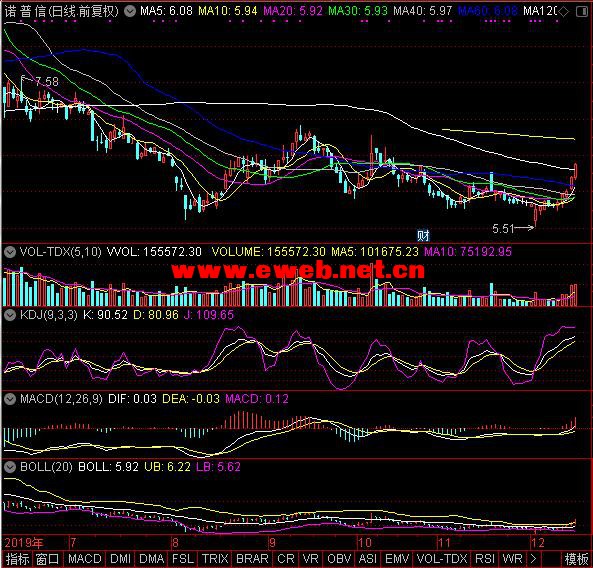
Task: Select the VOL-TDX indicator tab
Action: tap(442, 559)
